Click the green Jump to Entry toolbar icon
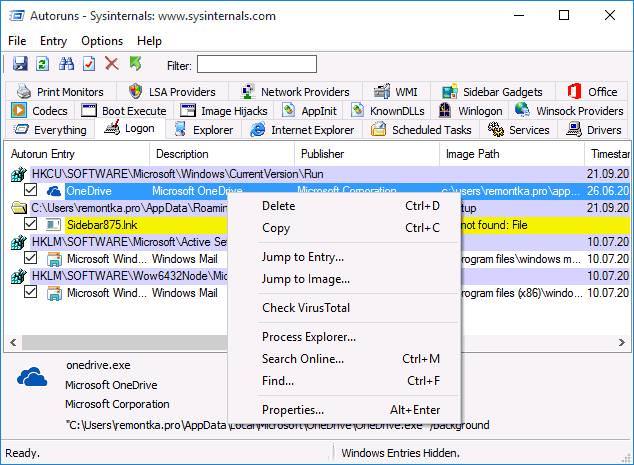 tap(135, 63)
